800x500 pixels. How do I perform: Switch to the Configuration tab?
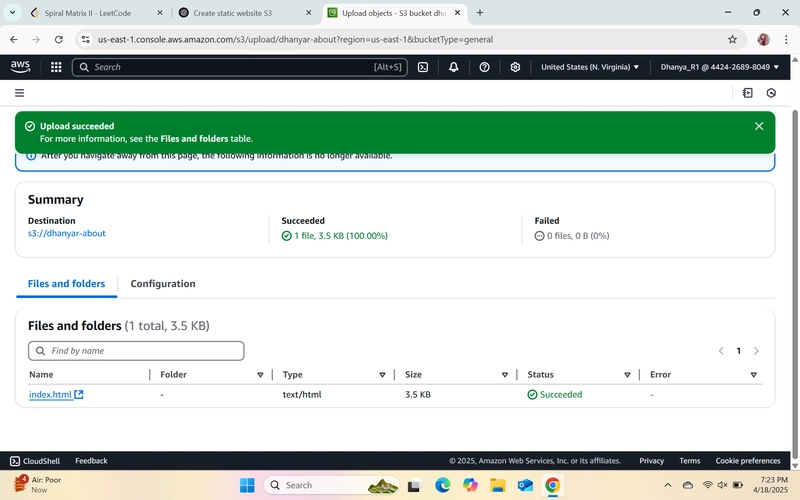tap(163, 284)
